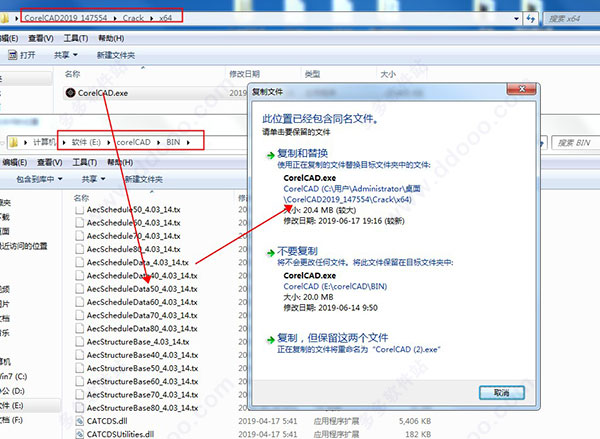Click the CorelCAD.exe application icon in the x64 window

[70, 93]
